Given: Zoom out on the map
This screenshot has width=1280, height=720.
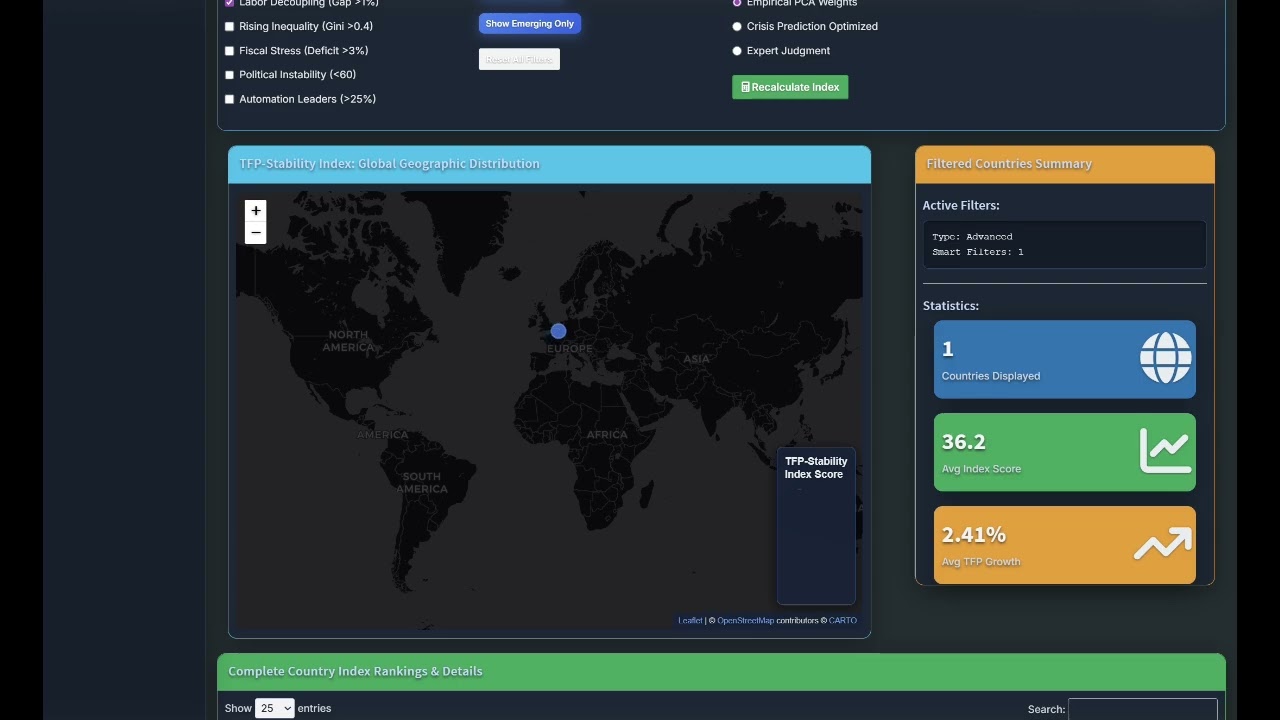Looking at the screenshot, I should click(x=256, y=233).
